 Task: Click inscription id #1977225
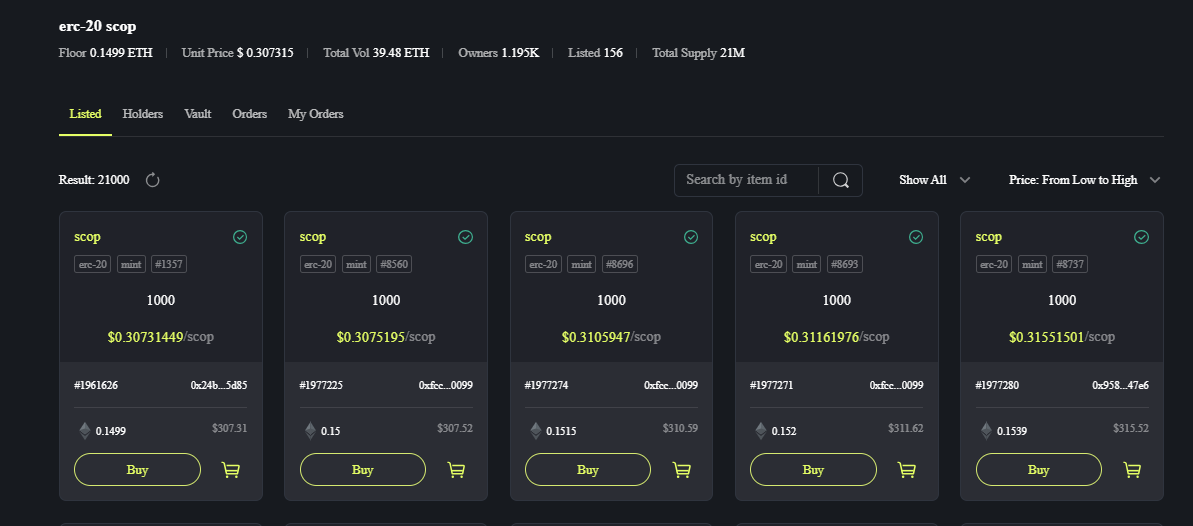click(321, 385)
